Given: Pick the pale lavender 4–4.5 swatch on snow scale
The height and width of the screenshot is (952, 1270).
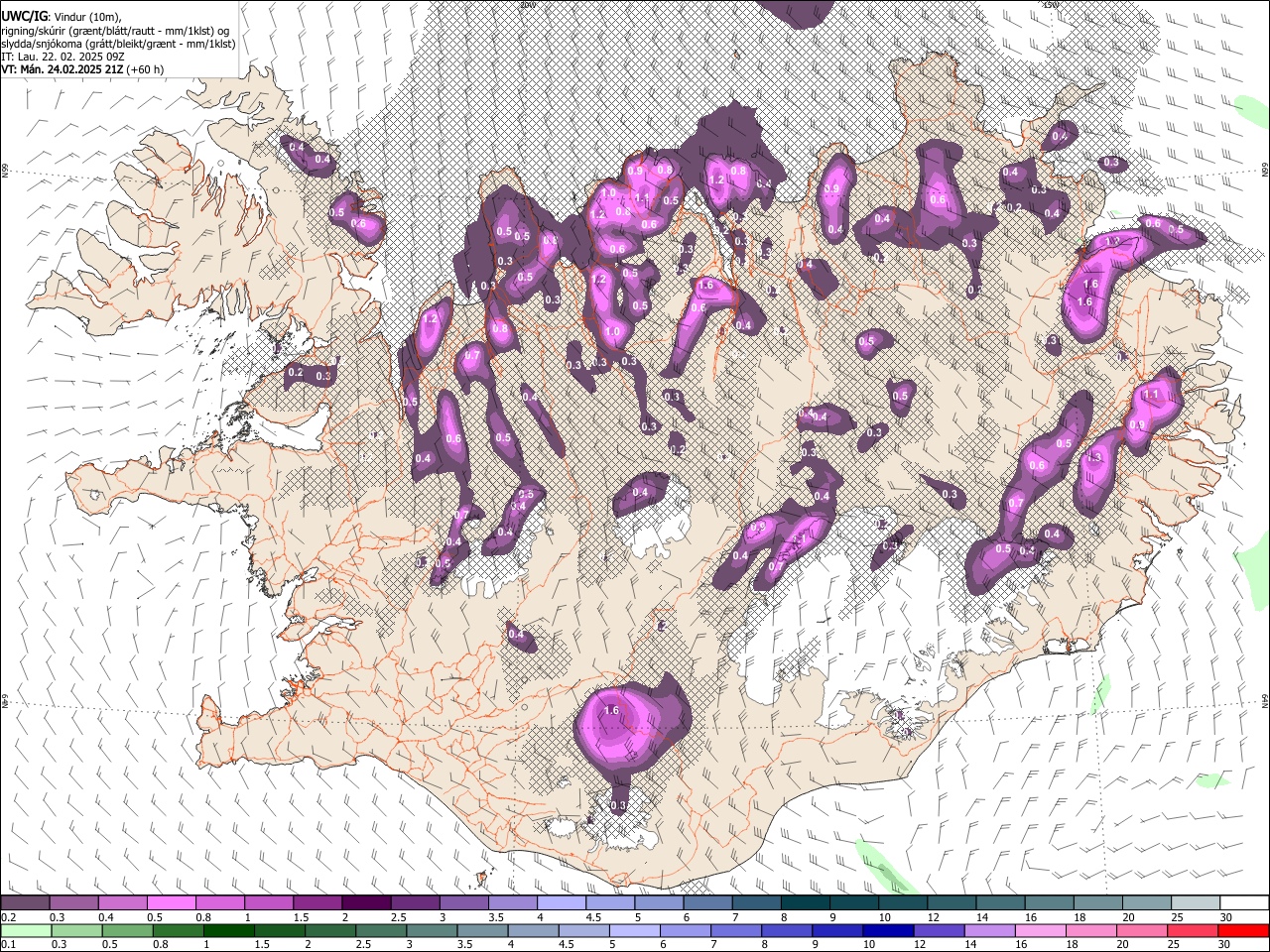Looking at the screenshot, I should tap(562, 903).
